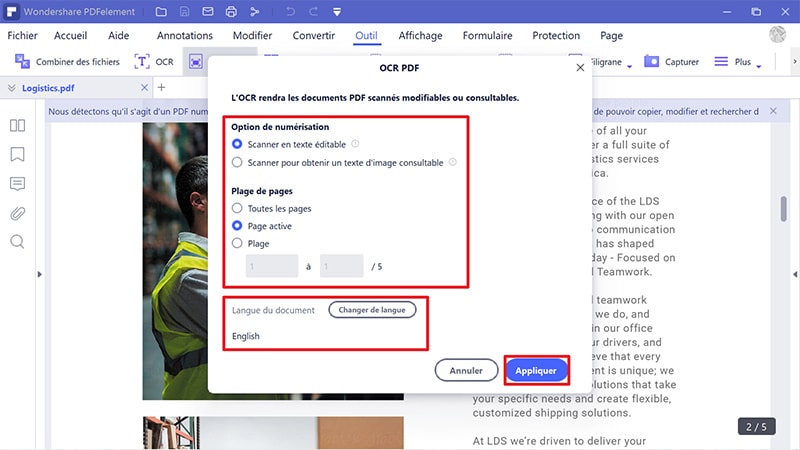The width and height of the screenshot is (800, 450).
Task: Click the save disk icon in title bar
Action: pos(184,11)
